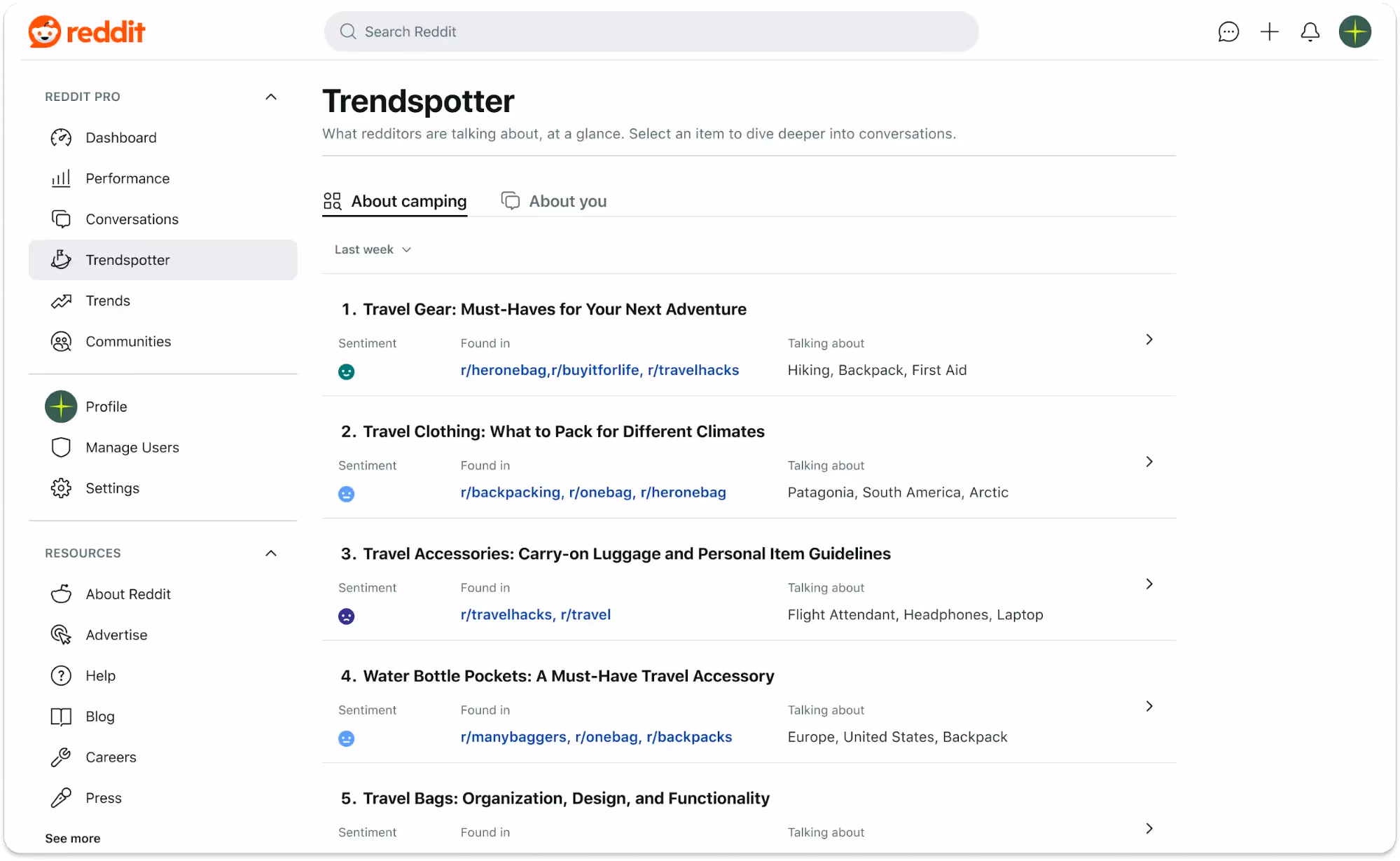Click the Trendspotter flag icon
The width and height of the screenshot is (1400, 861).
(61, 259)
